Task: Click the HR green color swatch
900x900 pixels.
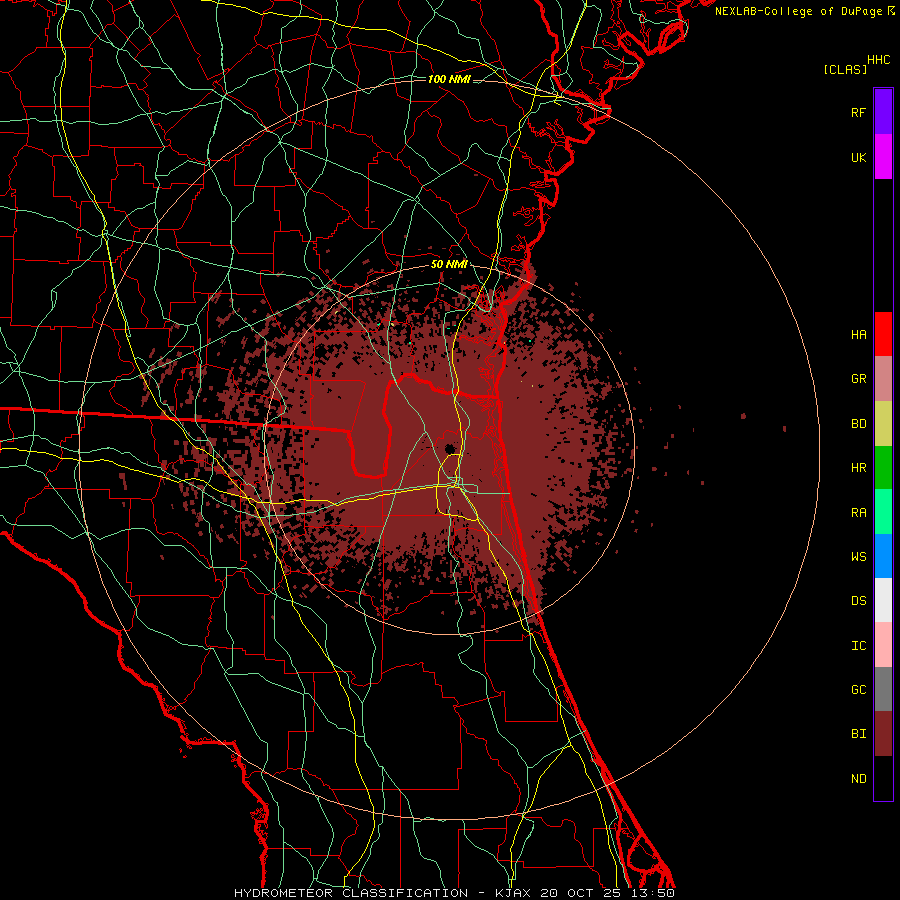Action: pyautogui.click(x=883, y=468)
